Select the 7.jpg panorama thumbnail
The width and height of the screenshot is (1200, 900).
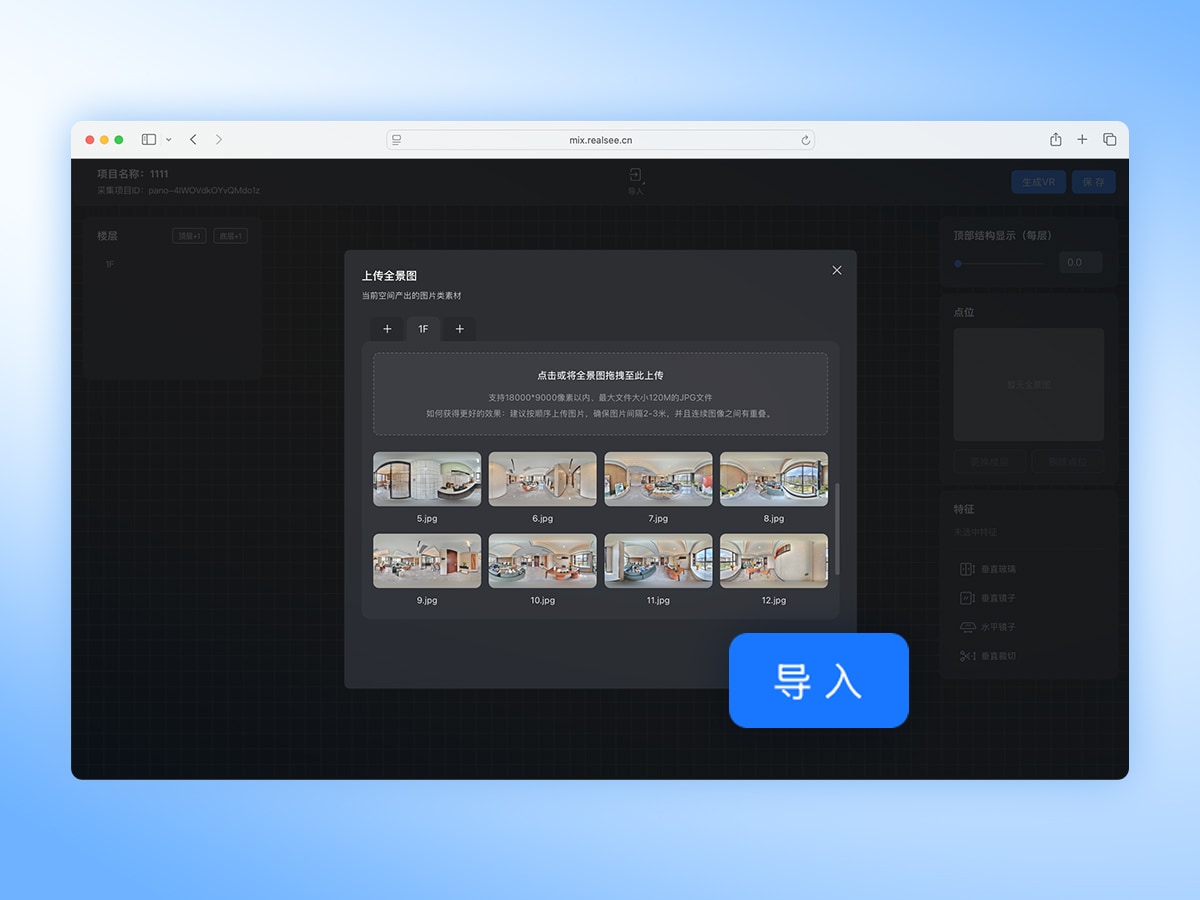[658, 479]
